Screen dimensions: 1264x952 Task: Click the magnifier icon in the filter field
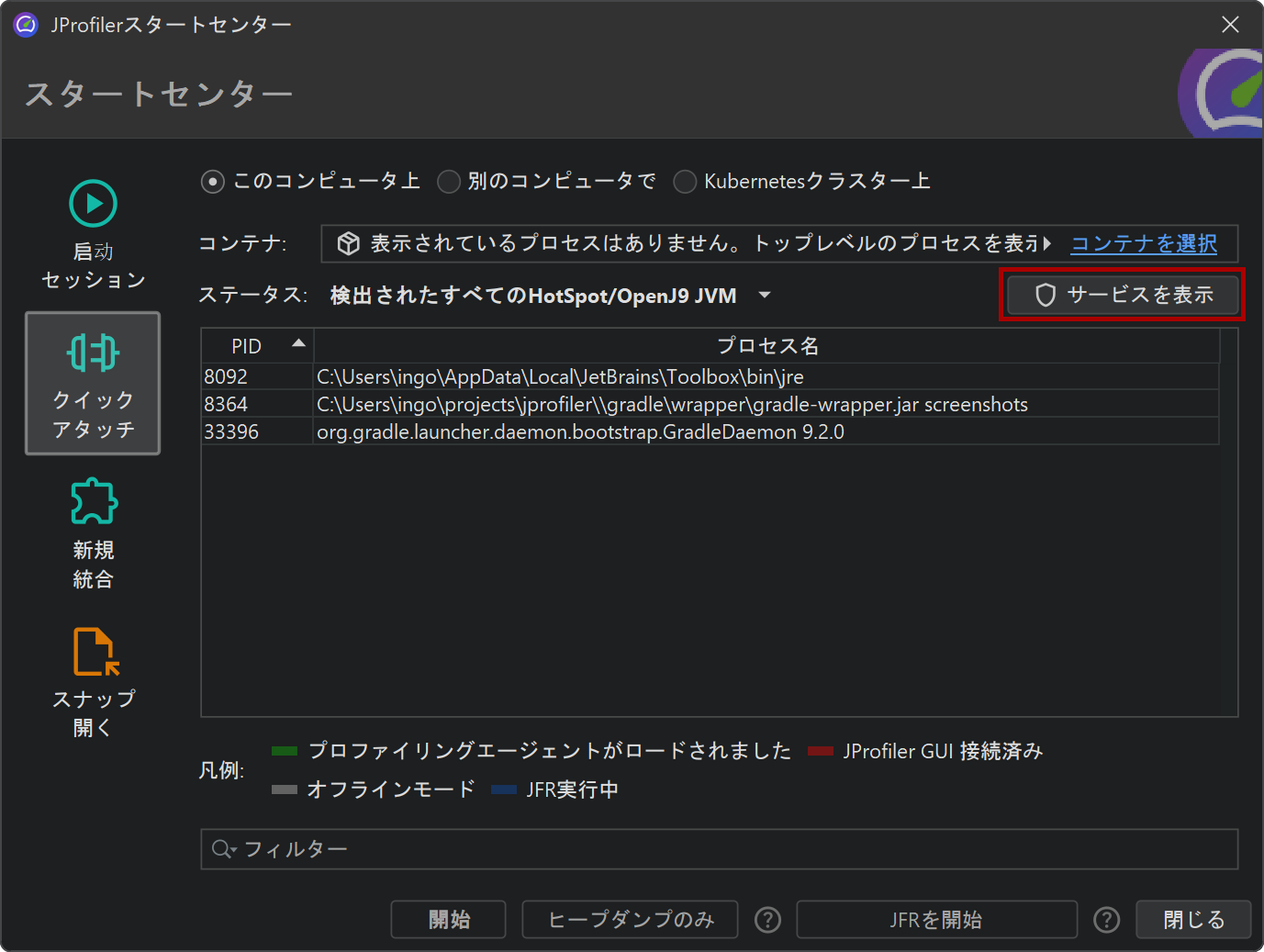click(x=222, y=849)
